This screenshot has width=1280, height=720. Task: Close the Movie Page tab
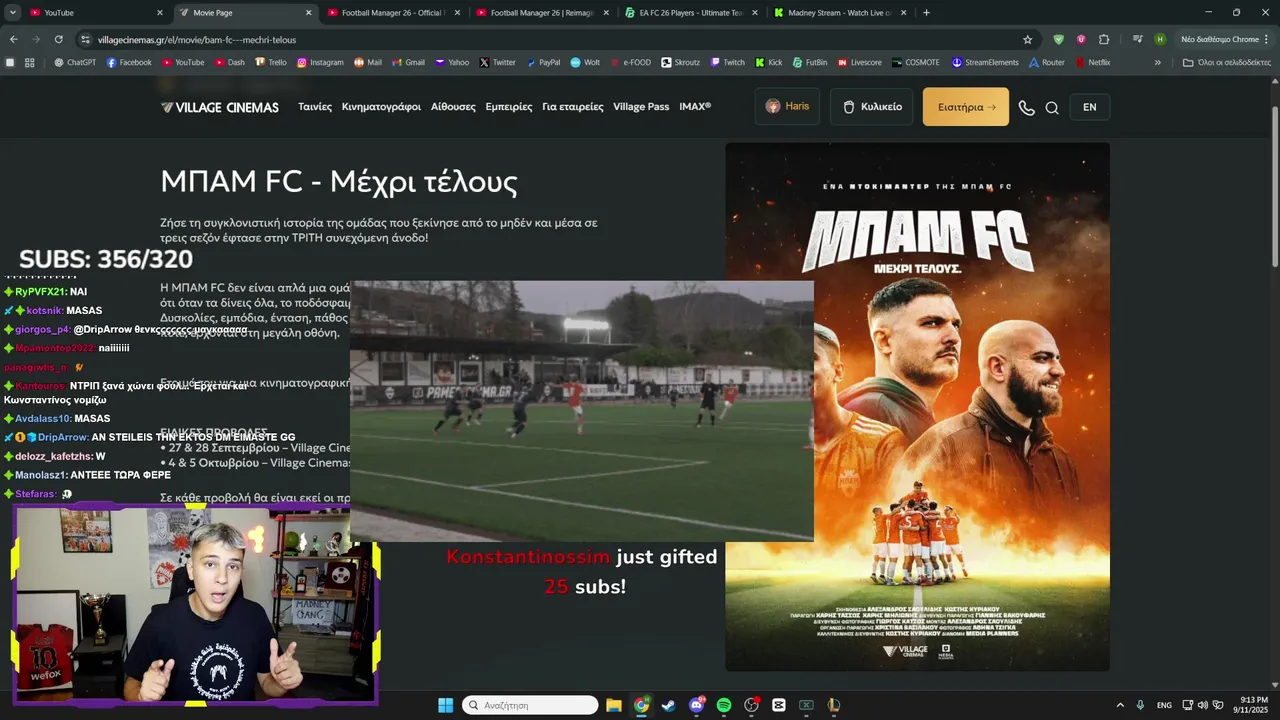pyautogui.click(x=308, y=13)
